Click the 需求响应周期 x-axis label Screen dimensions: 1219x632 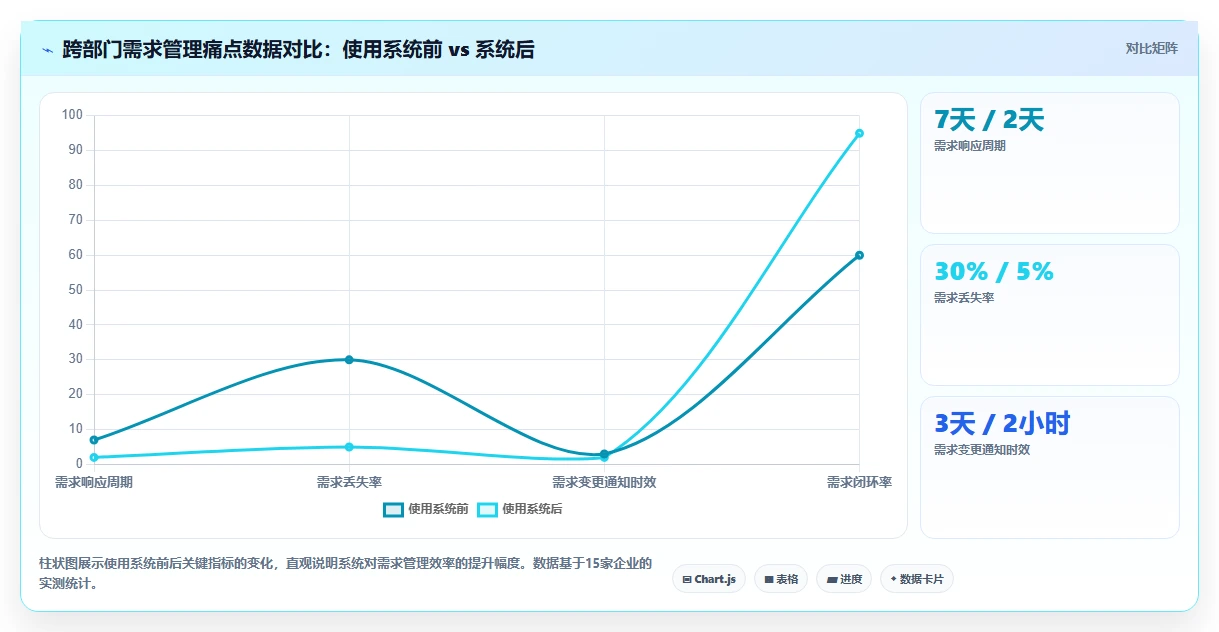point(94,482)
